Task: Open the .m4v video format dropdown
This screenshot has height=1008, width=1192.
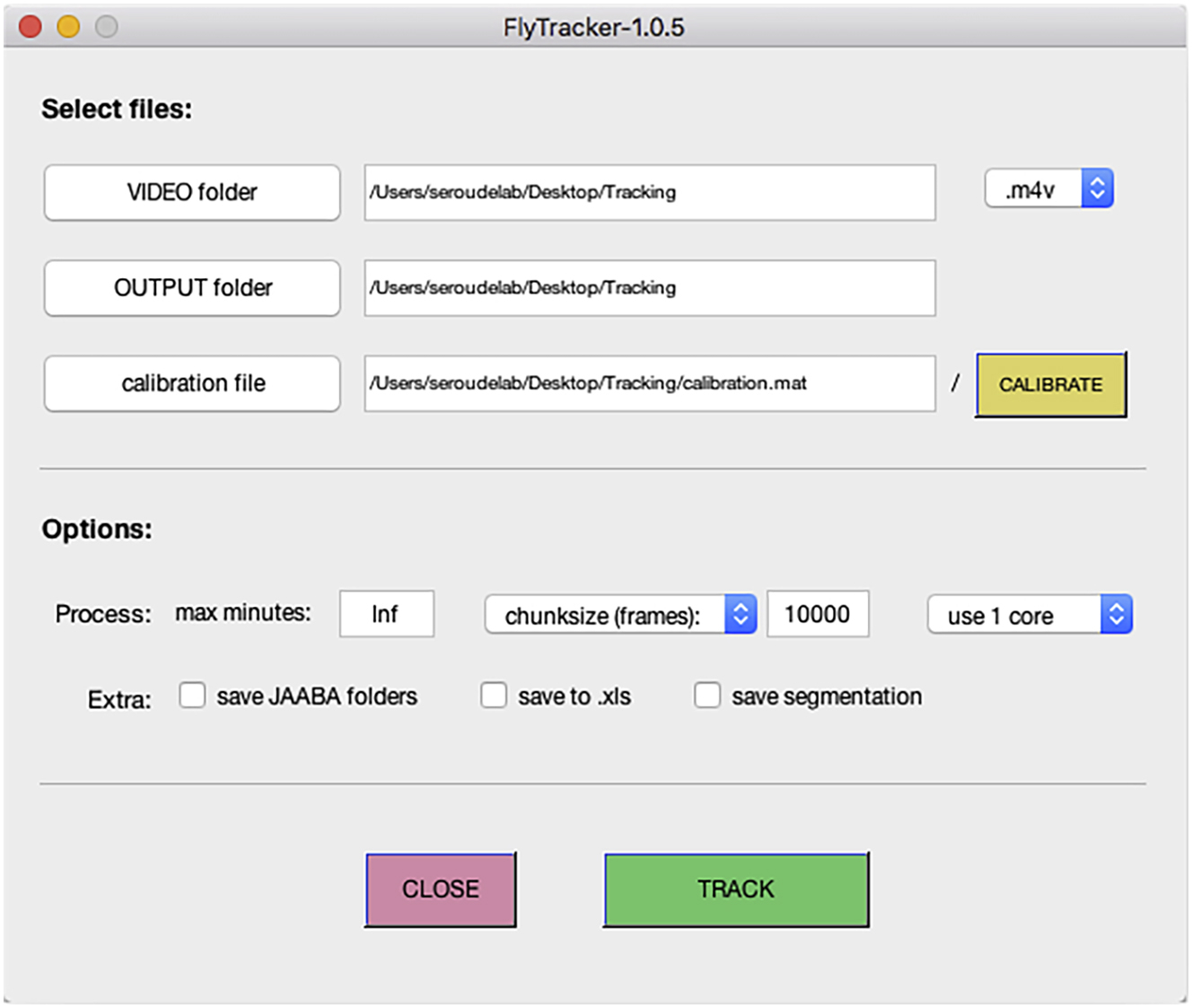Action: point(1048,189)
